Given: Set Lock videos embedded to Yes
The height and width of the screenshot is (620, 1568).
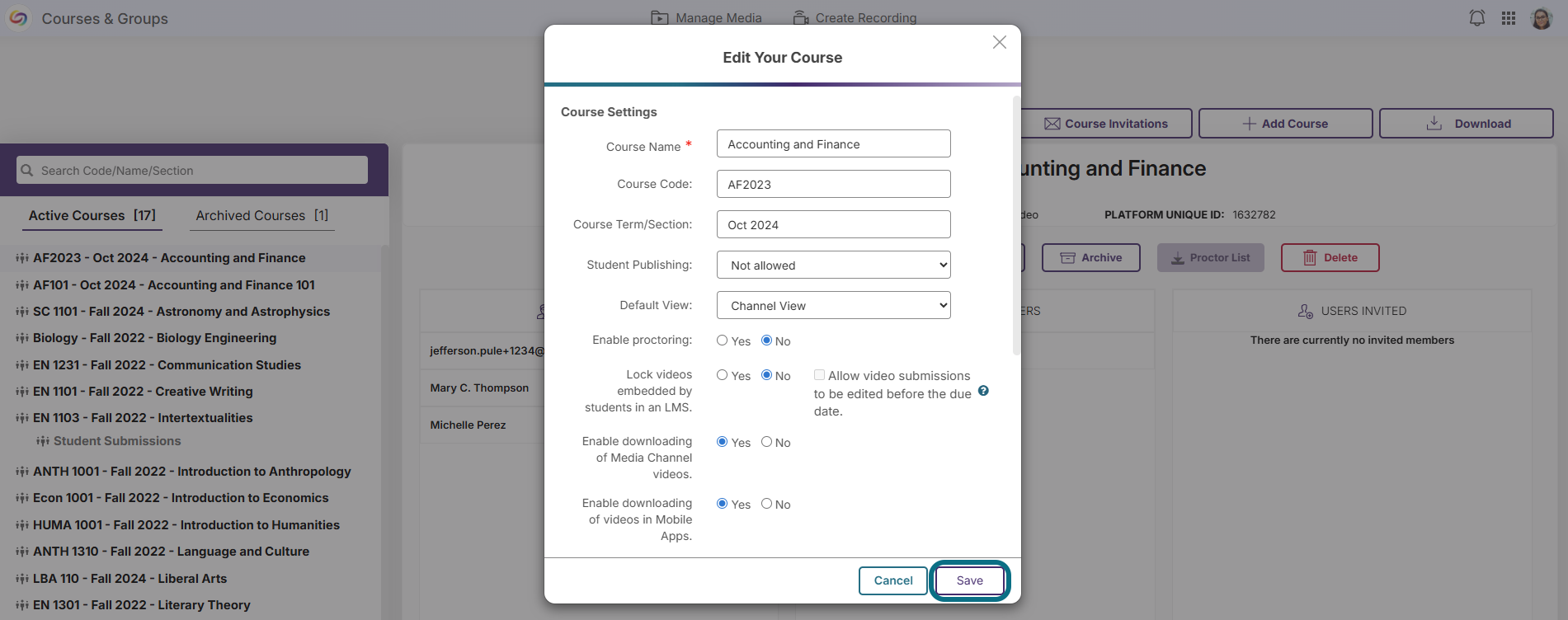Looking at the screenshot, I should (722, 375).
